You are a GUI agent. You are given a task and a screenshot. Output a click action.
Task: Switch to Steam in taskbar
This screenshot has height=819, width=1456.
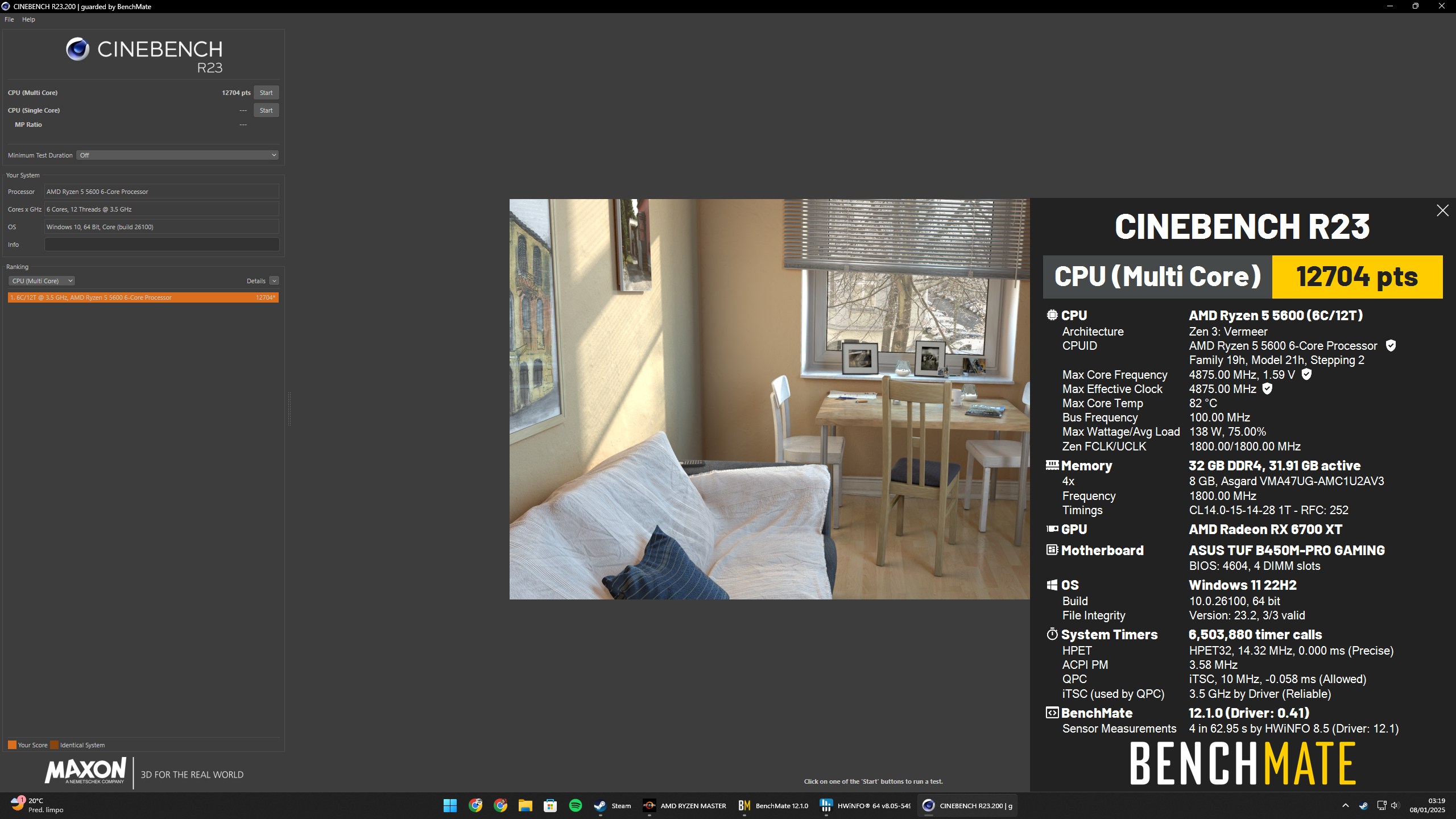coord(613,805)
